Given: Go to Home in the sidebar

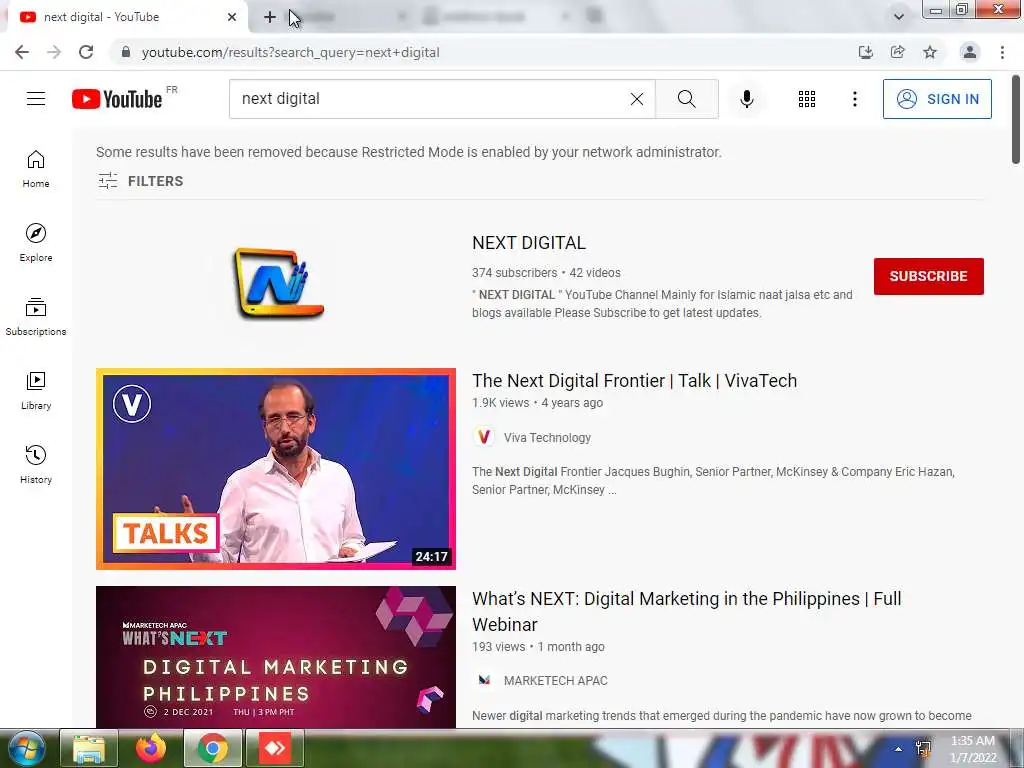Looking at the screenshot, I should tap(36, 169).
